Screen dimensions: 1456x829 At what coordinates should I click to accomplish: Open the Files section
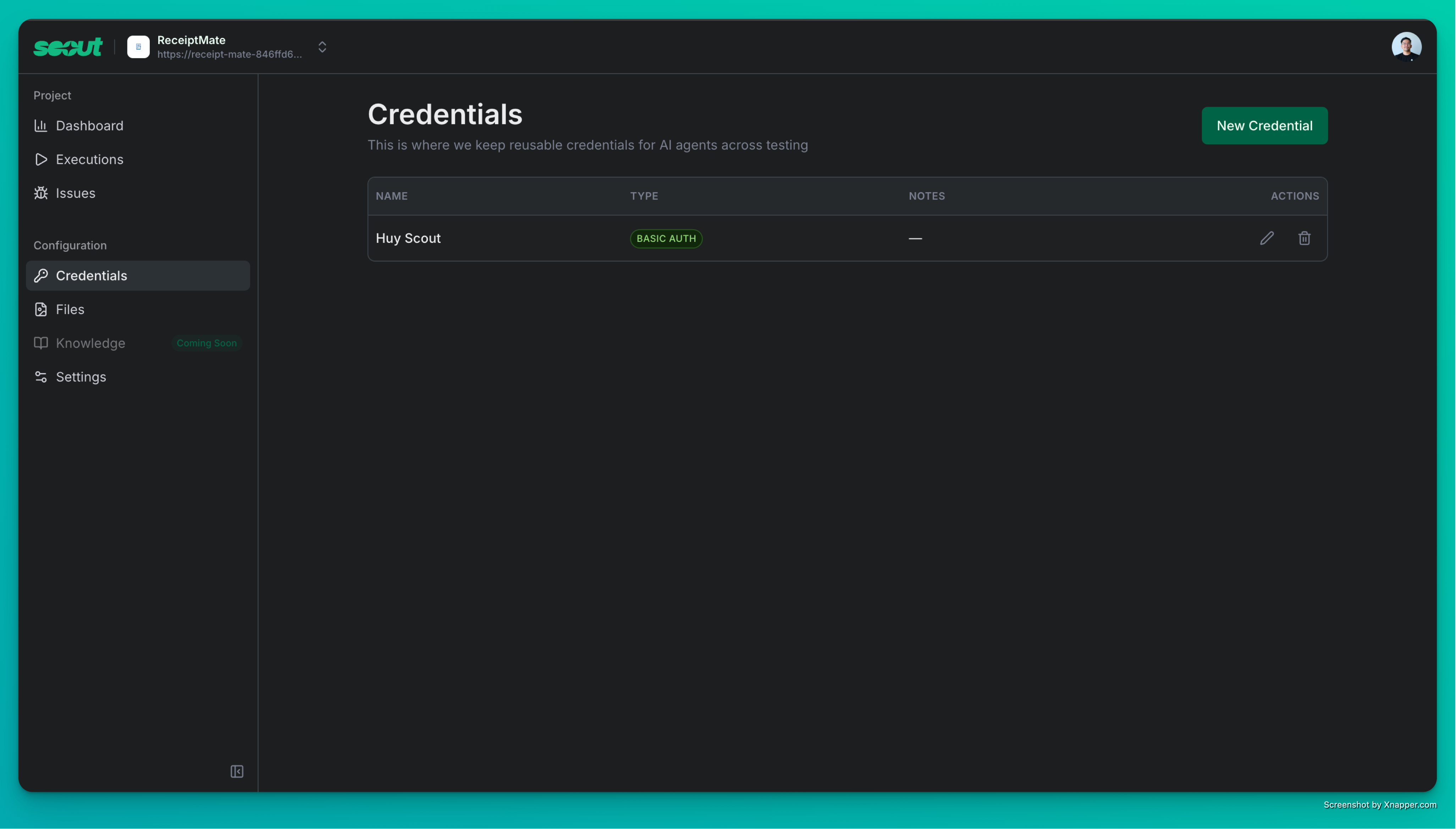[x=70, y=309]
